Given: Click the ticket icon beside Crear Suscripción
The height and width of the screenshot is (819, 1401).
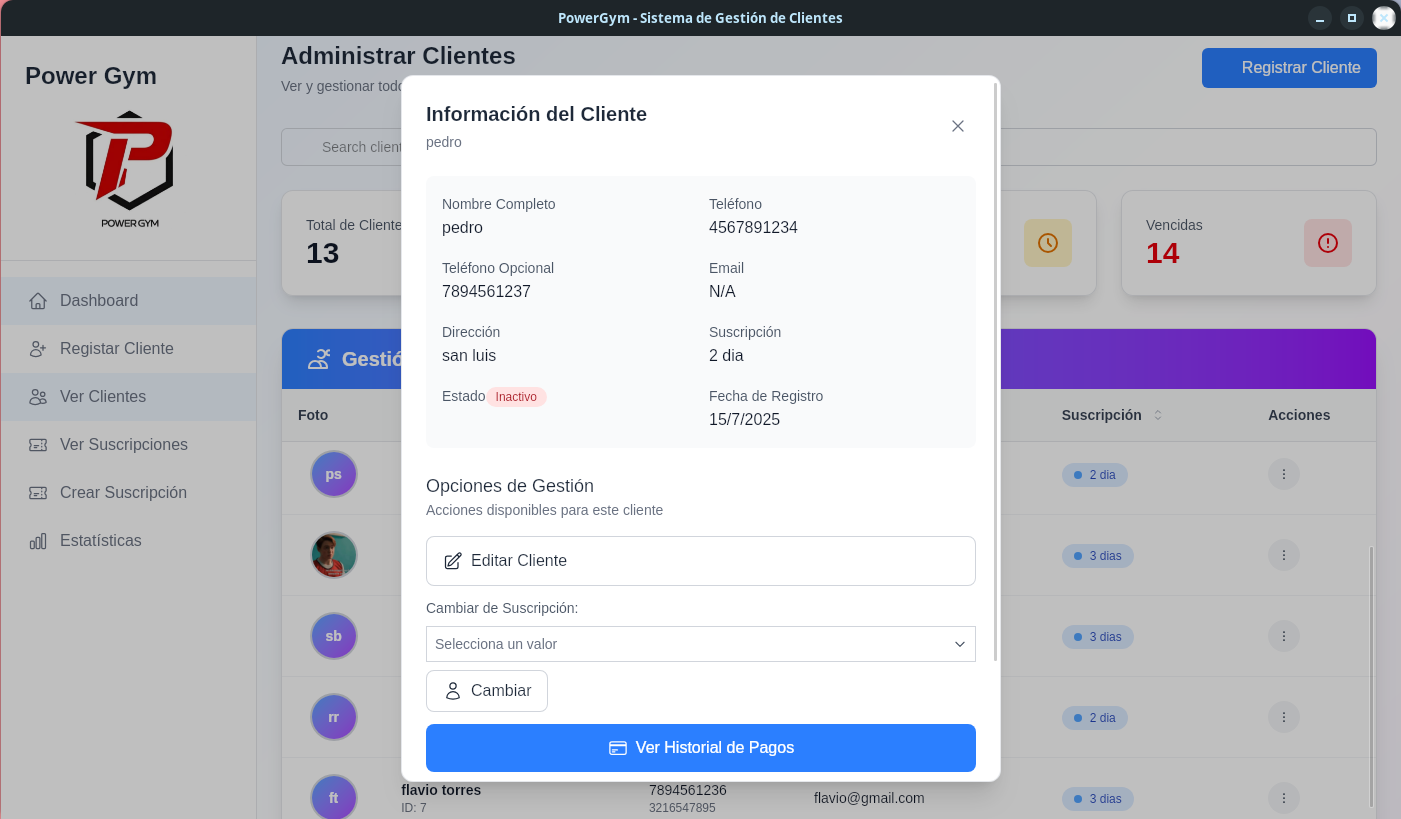Looking at the screenshot, I should click(x=38, y=493).
